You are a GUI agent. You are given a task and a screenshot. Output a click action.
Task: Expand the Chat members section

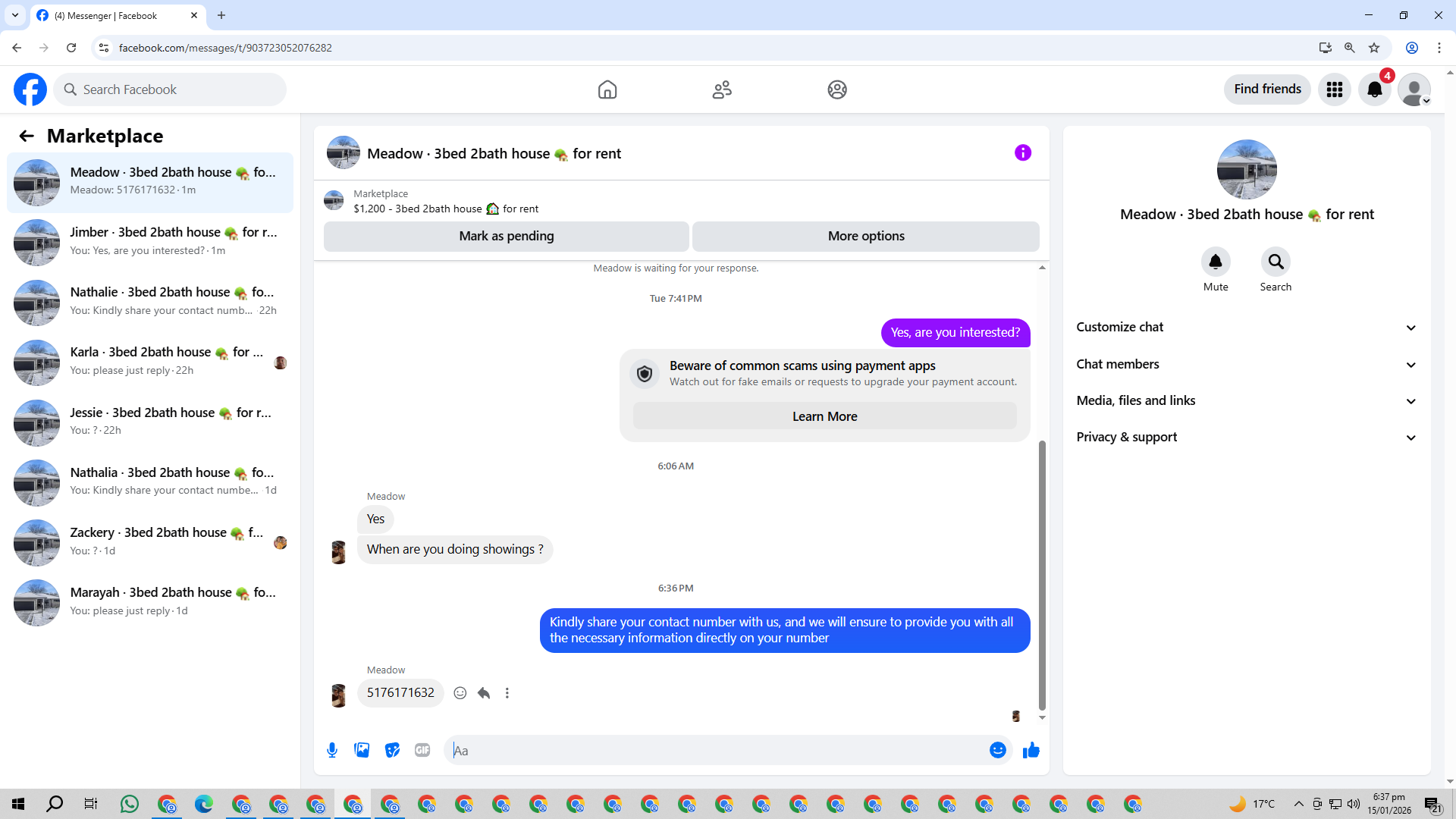pyautogui.click(x=1246, y=364)
